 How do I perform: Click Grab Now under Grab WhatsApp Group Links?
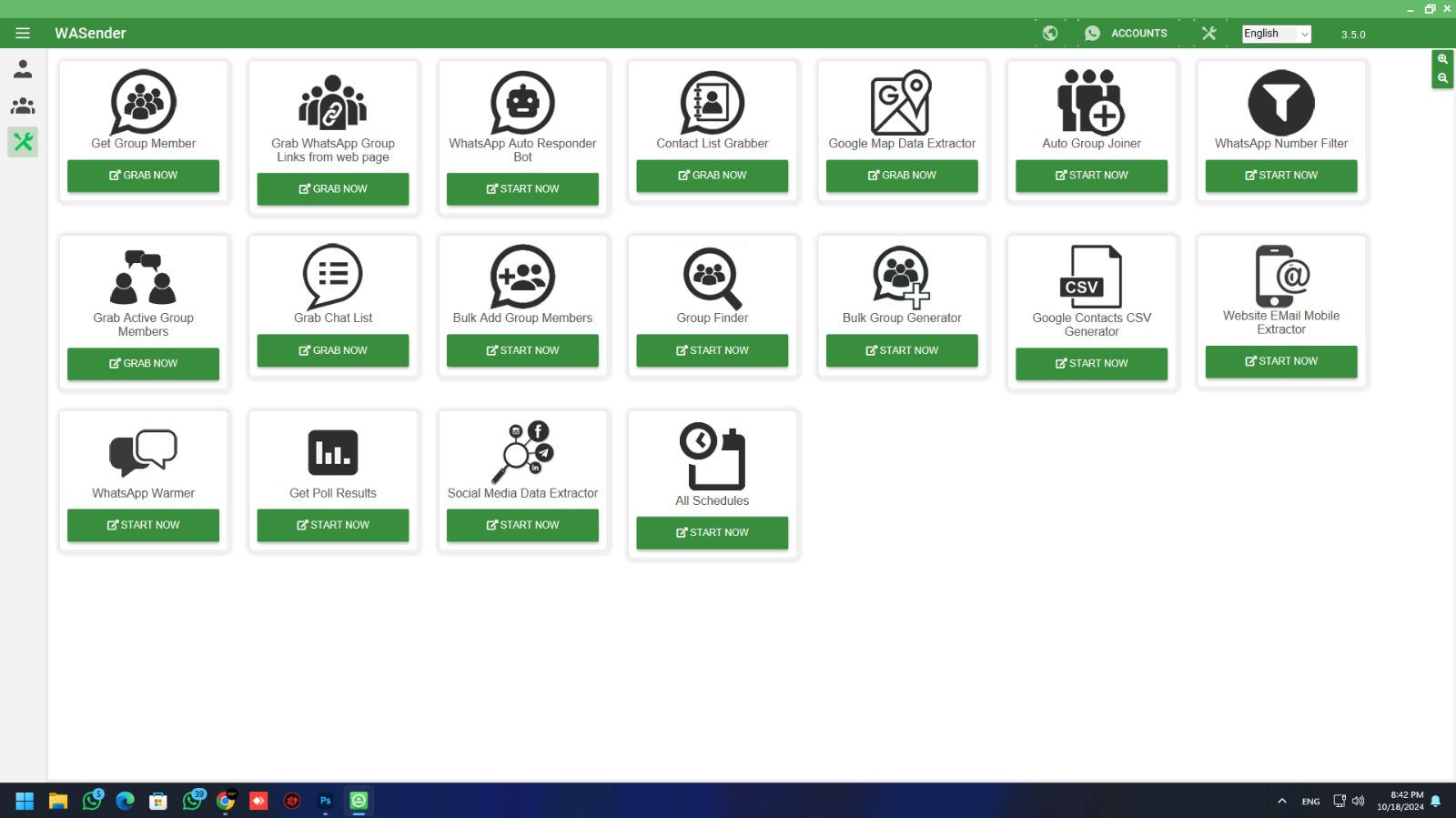pyautogui.click(x=333, y=189)
